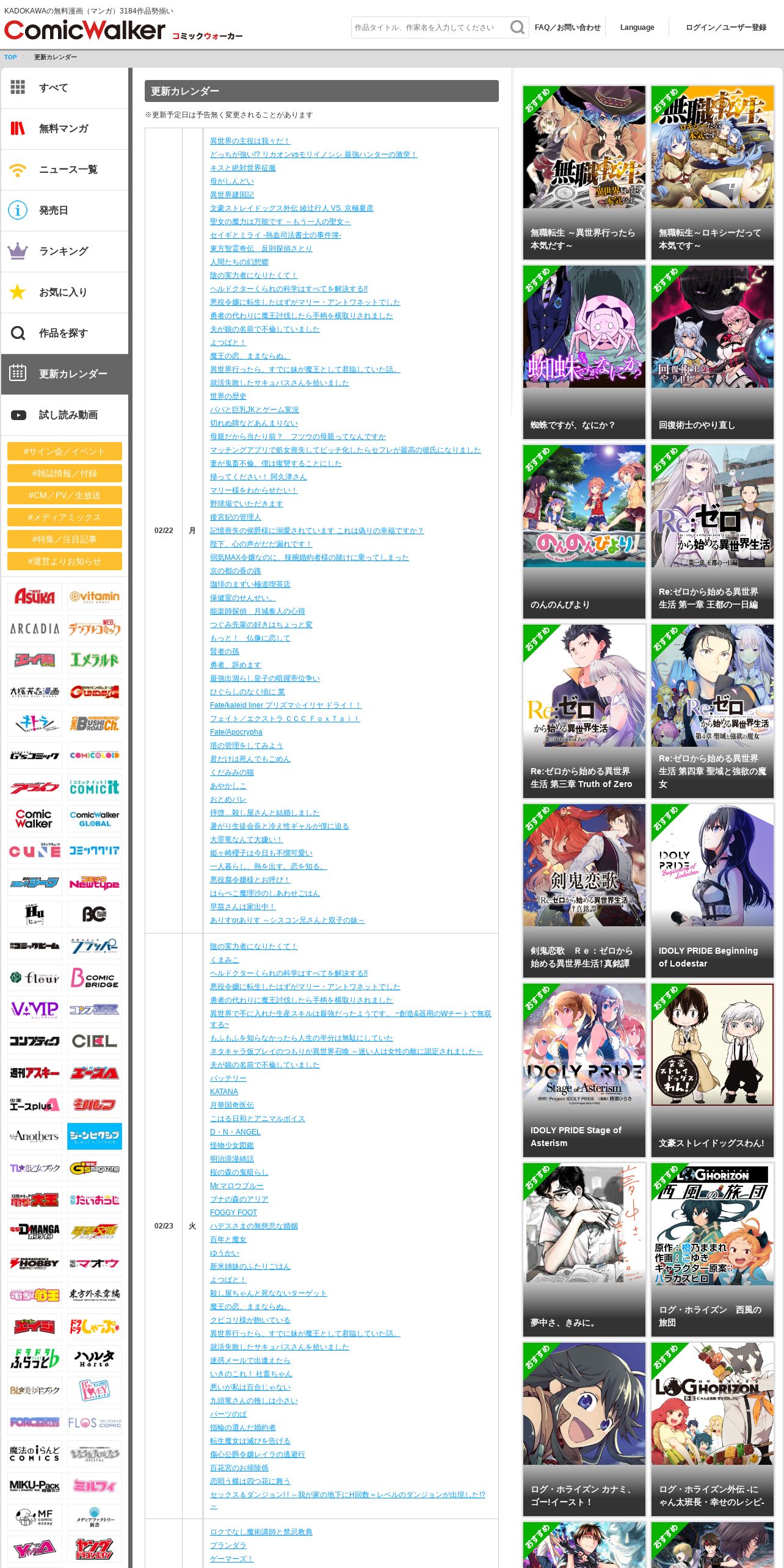Click the ComicWalker logo
Viewport: 784px width, 1568px height.
(84, 30)
